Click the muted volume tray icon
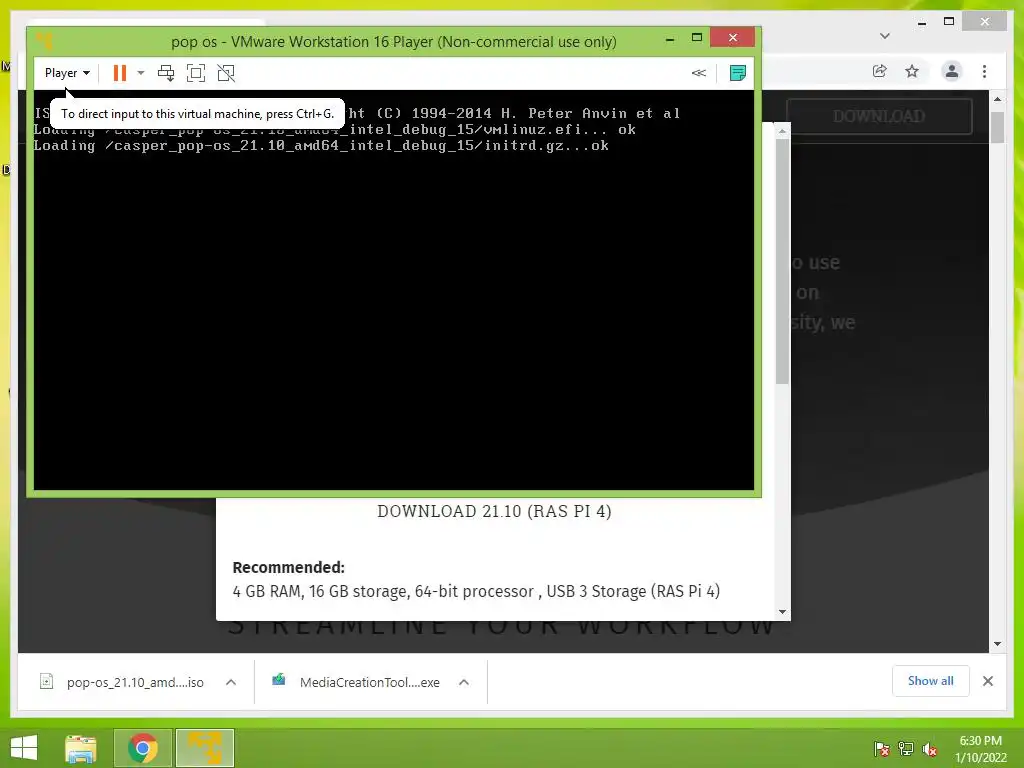This screenshot has width=1024, height=768. coord(930,749)
